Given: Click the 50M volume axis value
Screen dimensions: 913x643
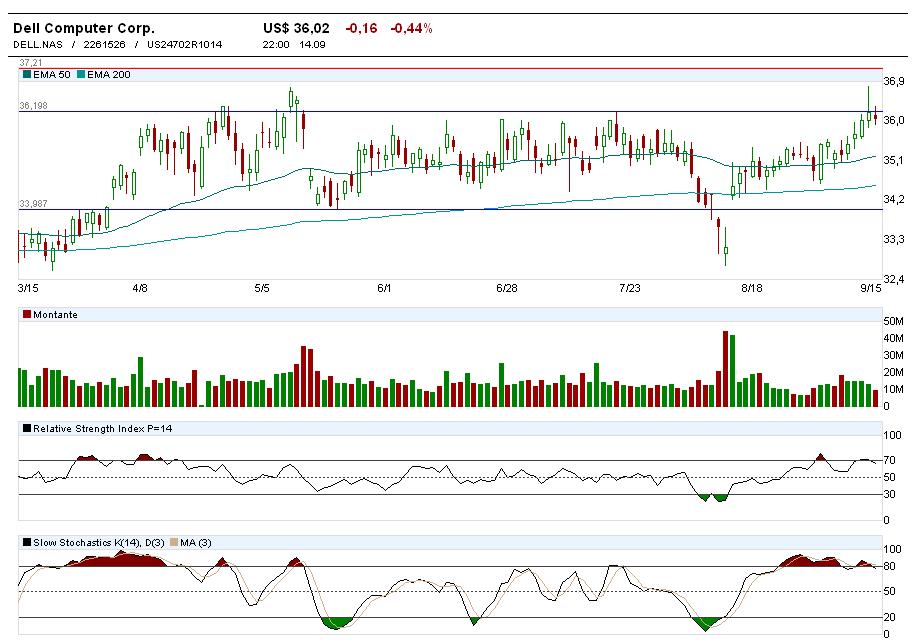Looking at the screenshot, I should [894, 322].
